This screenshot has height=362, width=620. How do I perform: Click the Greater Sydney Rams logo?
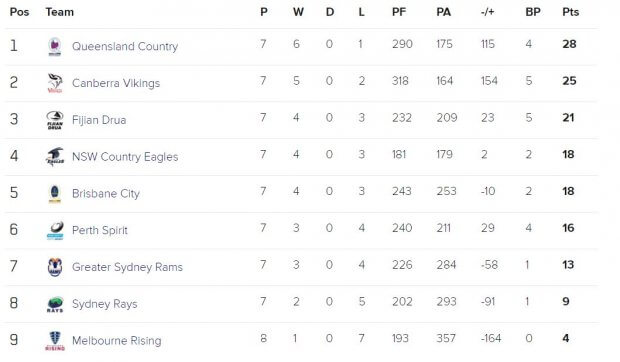pos(55,267)
